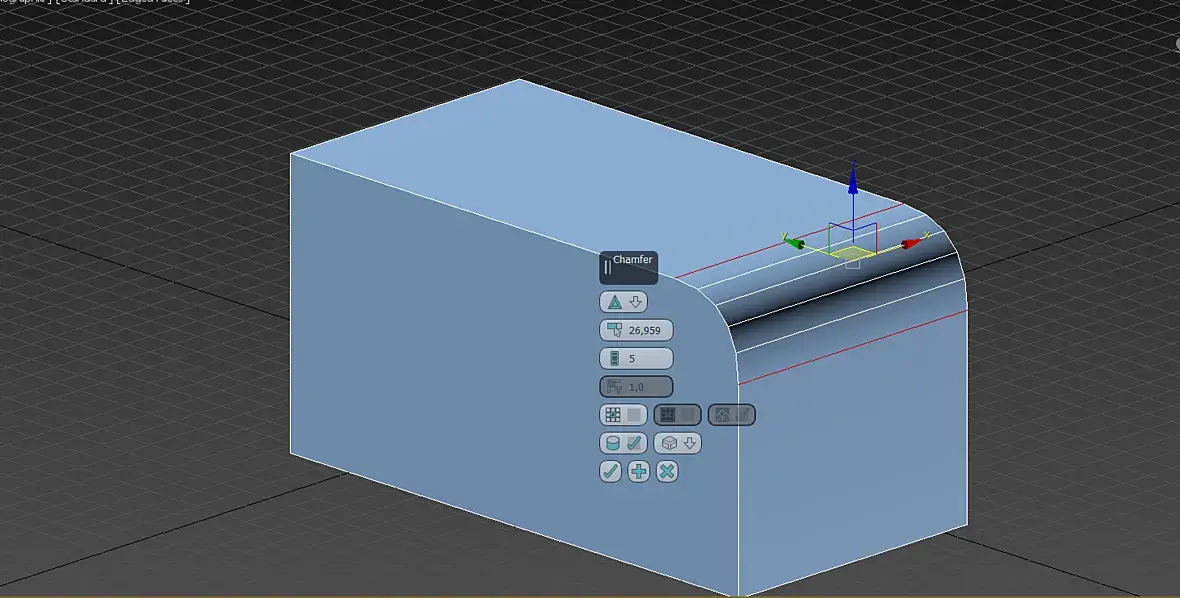Screen dimensions: 1180x598
Task: Click the edge chamfer amount field 26,959
Action: [637, 330]
